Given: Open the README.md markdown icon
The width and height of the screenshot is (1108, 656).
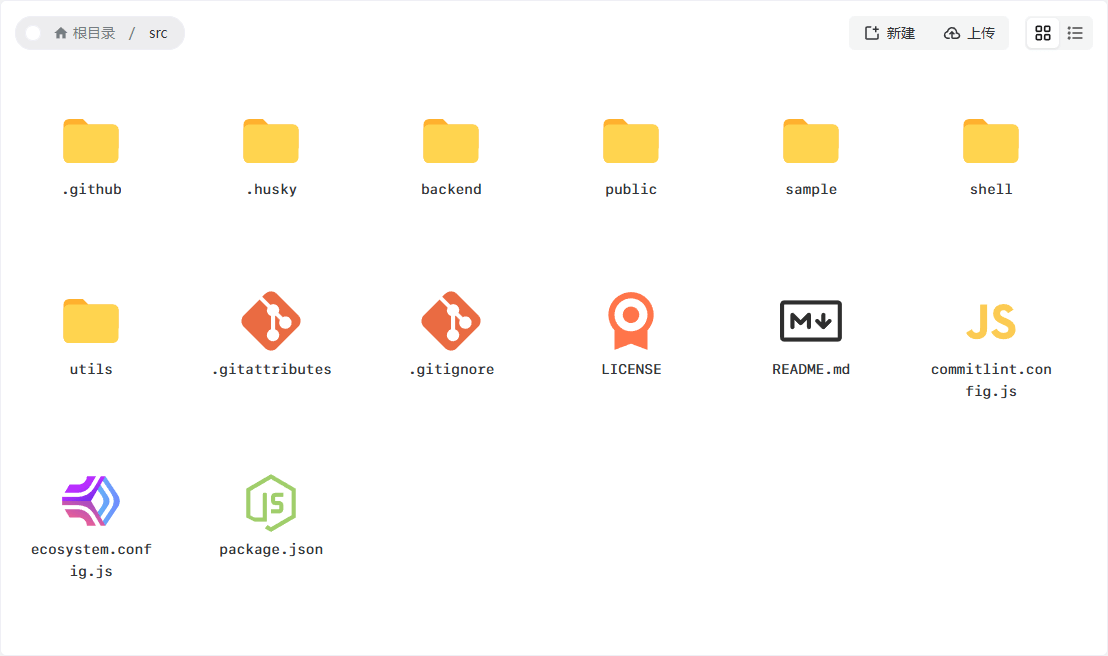Looking at the screenshot, I should (811, 321).
